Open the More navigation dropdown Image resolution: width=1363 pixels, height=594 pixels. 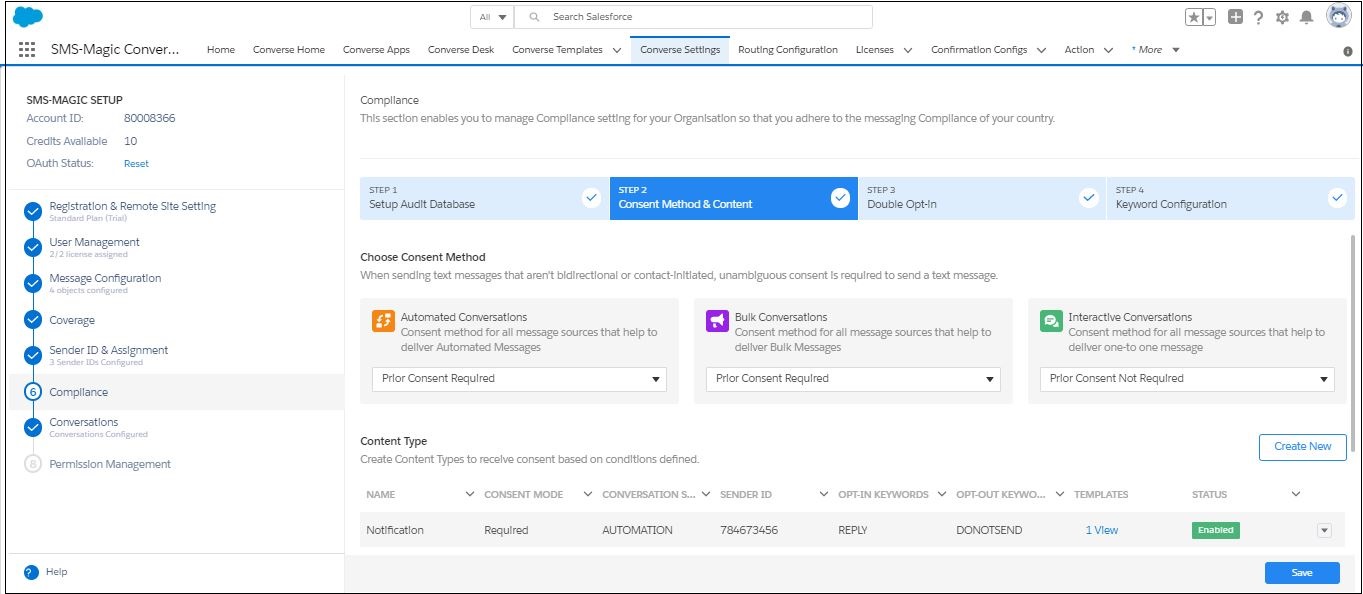pyautogui.click(x=1156, y=50)
